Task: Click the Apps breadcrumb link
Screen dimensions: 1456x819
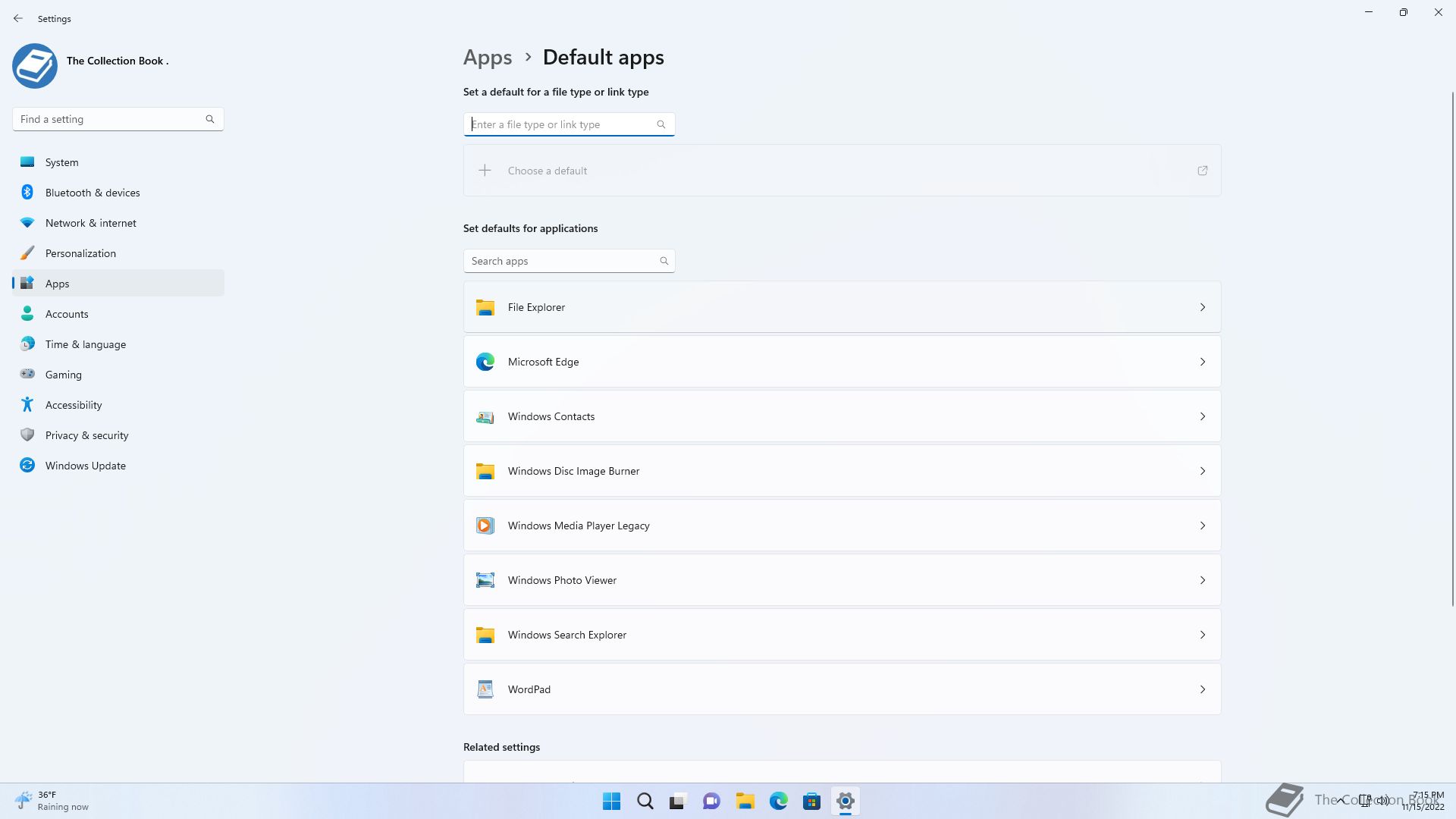Action: pyautogui.click(x=488, y=58)
